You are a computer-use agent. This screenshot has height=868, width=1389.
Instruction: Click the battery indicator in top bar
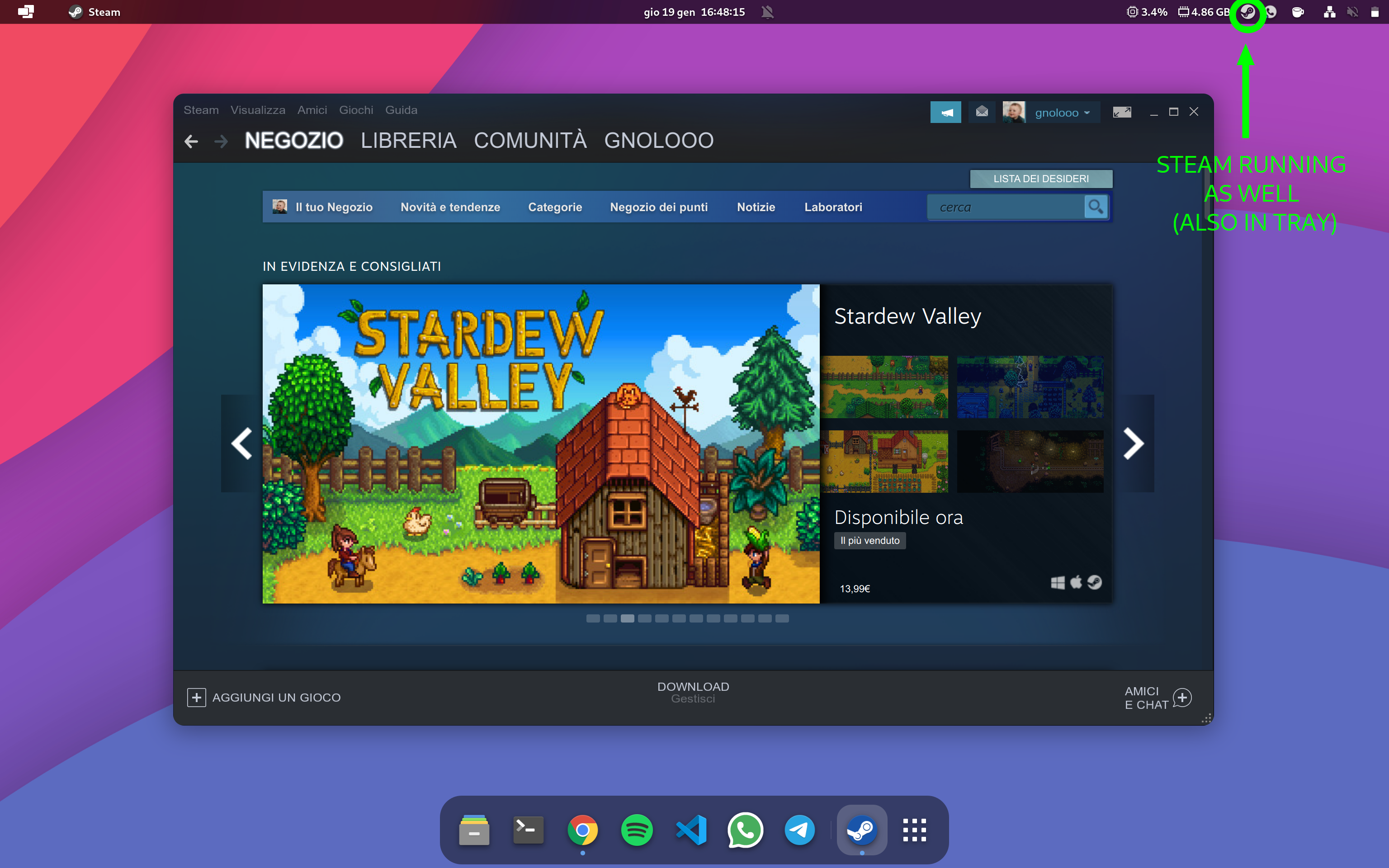(x=1375, y=12)
